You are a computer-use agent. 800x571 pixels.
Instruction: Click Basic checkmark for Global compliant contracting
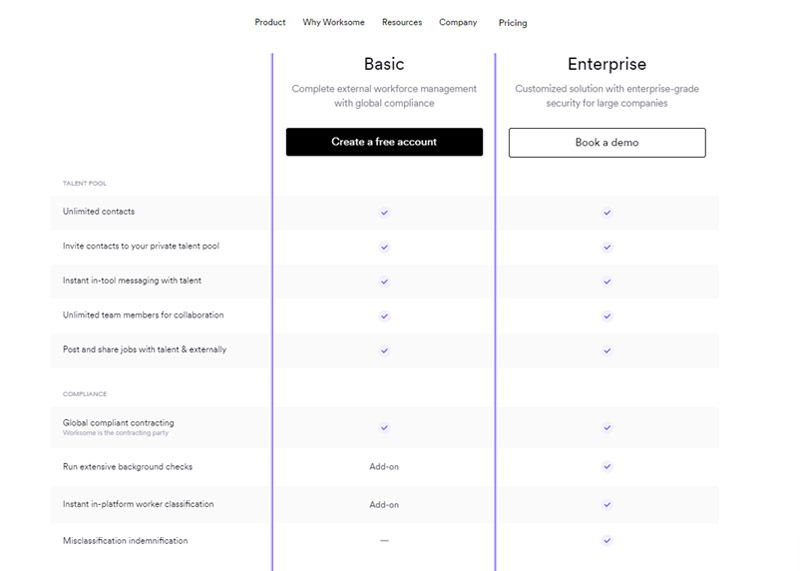point(384,427)
